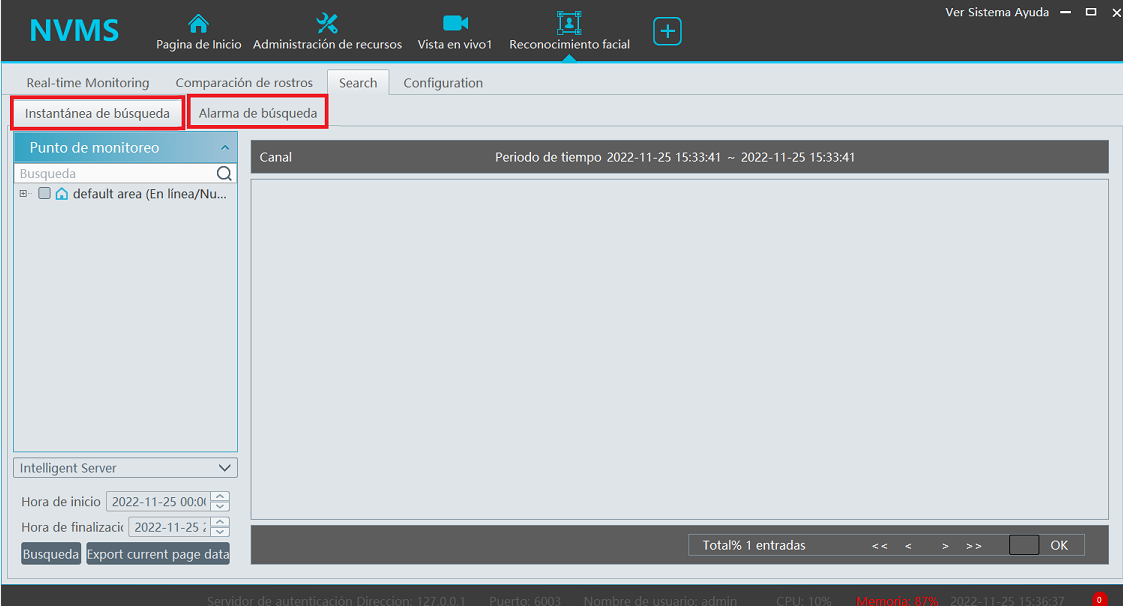
Task: Collapse the Punto de monitoreo panel
Action: (x=225, y=148)
